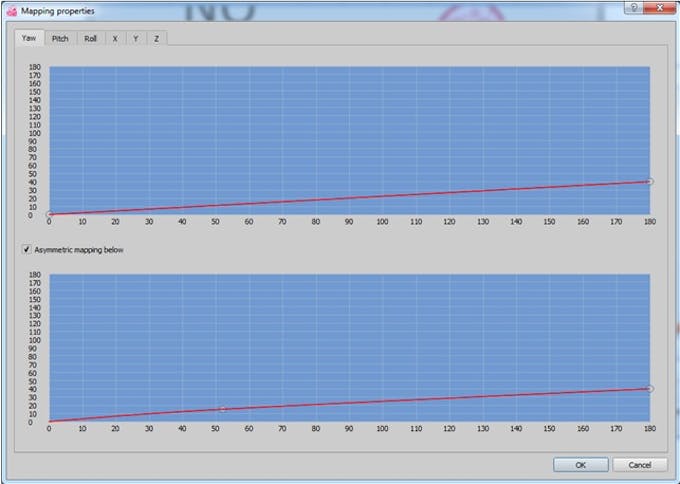Screen dimensions: 680x484
Task: Select the Y axis tab
Action: pyautogui.click(x=136, y=39)
